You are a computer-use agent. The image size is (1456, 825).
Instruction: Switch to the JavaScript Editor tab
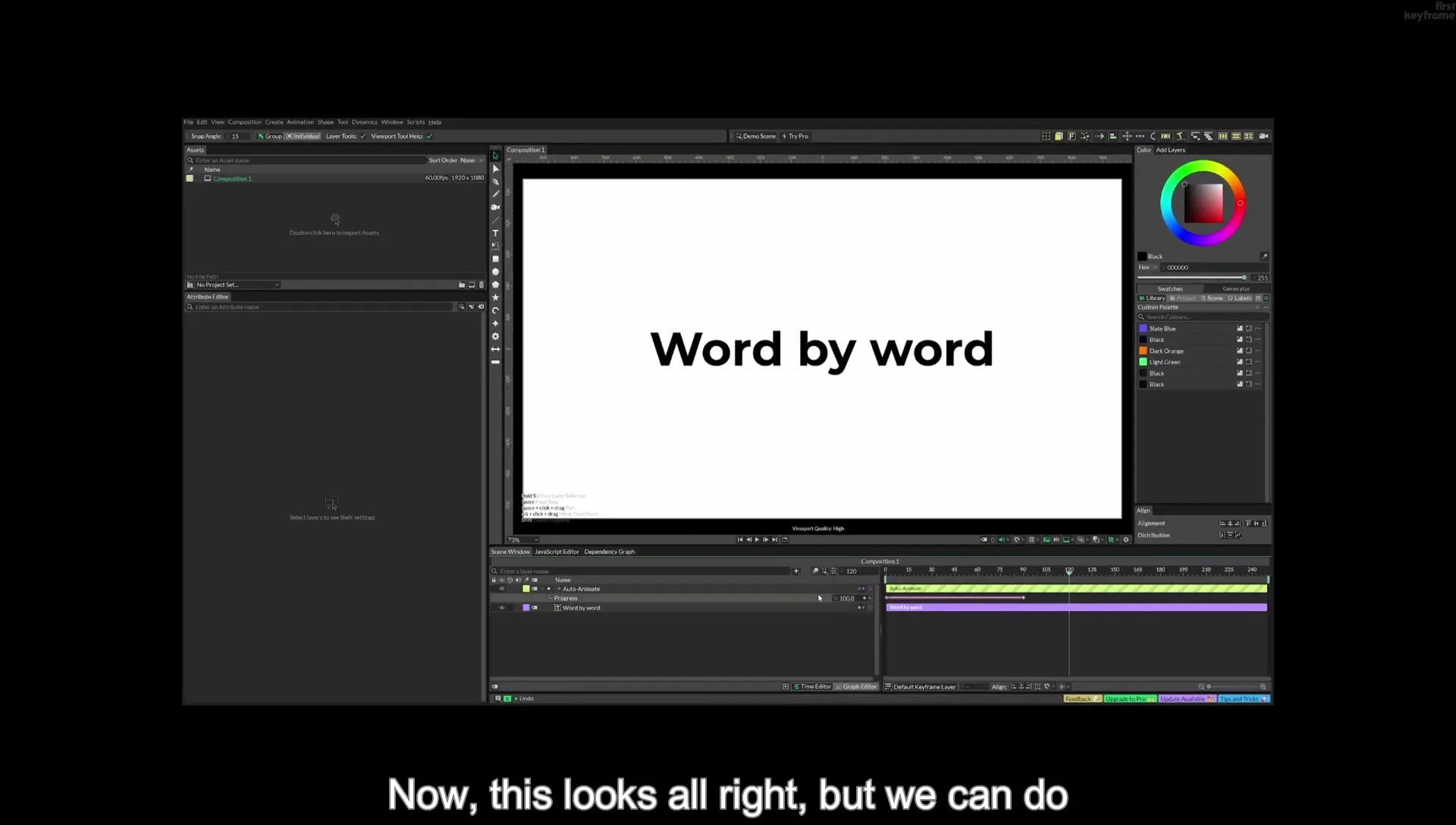557,552
